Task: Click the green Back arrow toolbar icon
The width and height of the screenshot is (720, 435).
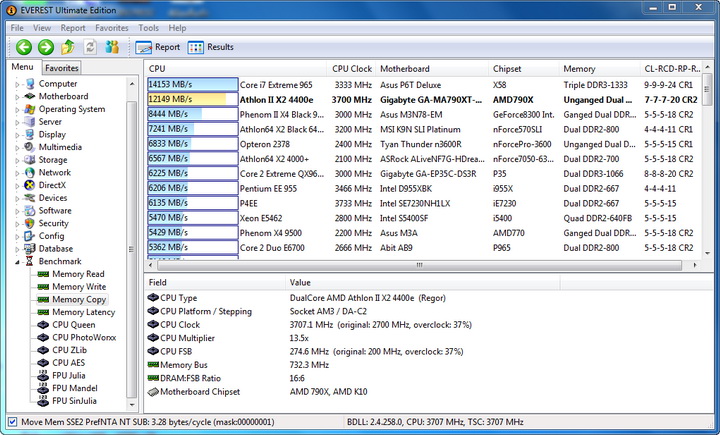Action: (x=24, y=47)
